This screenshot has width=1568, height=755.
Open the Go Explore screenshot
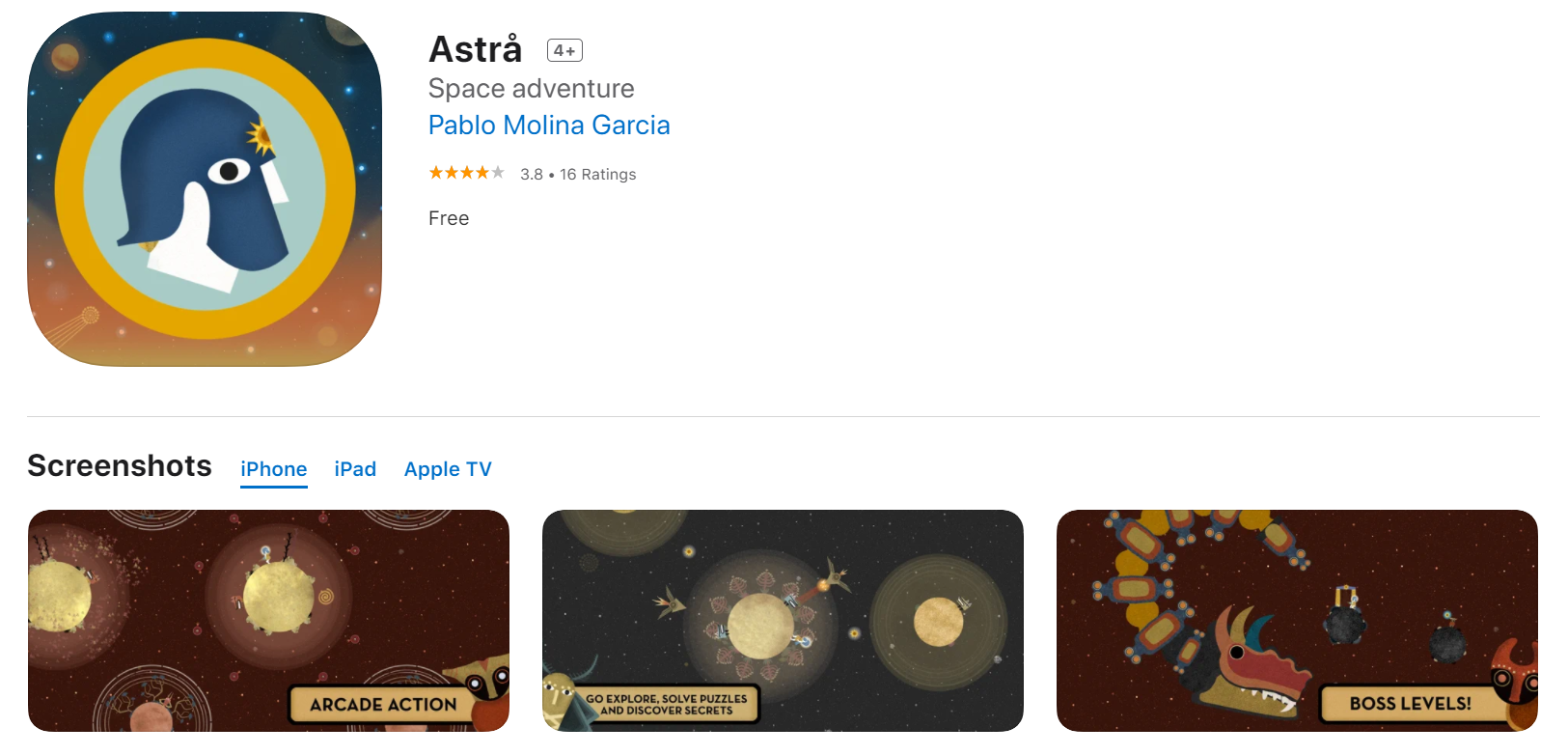pyautogui.click(x=783, y=621)
